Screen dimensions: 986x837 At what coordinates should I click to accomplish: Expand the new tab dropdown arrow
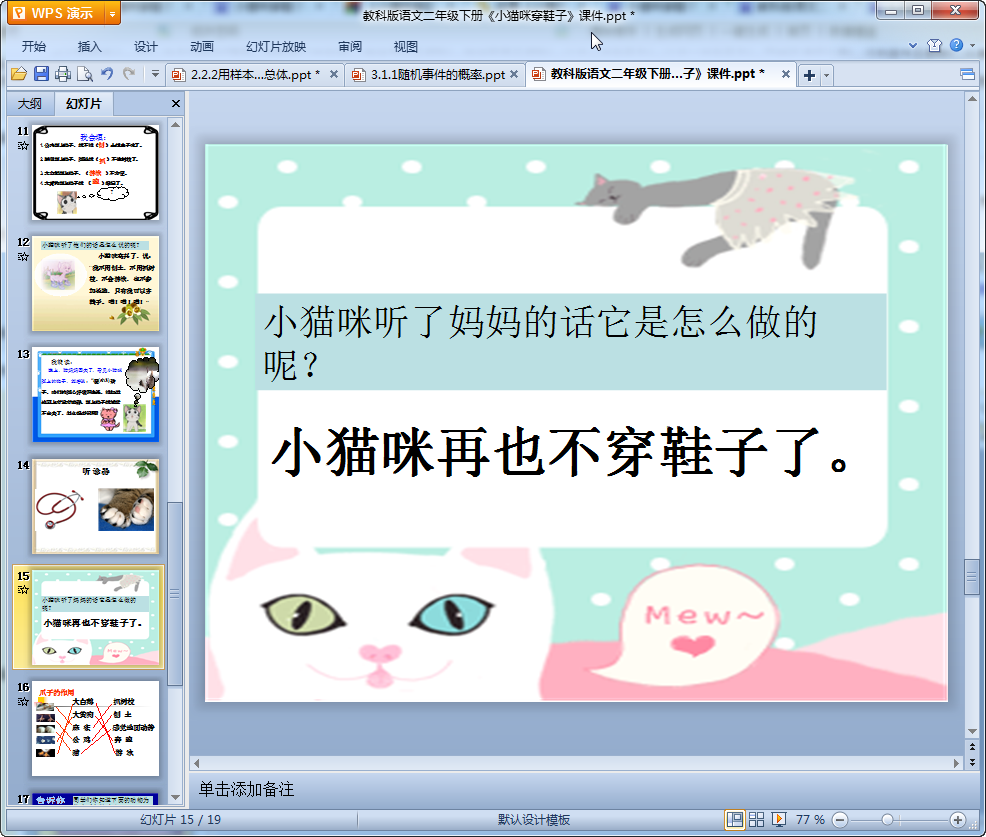pyautogui.click(x=826, y=76)
